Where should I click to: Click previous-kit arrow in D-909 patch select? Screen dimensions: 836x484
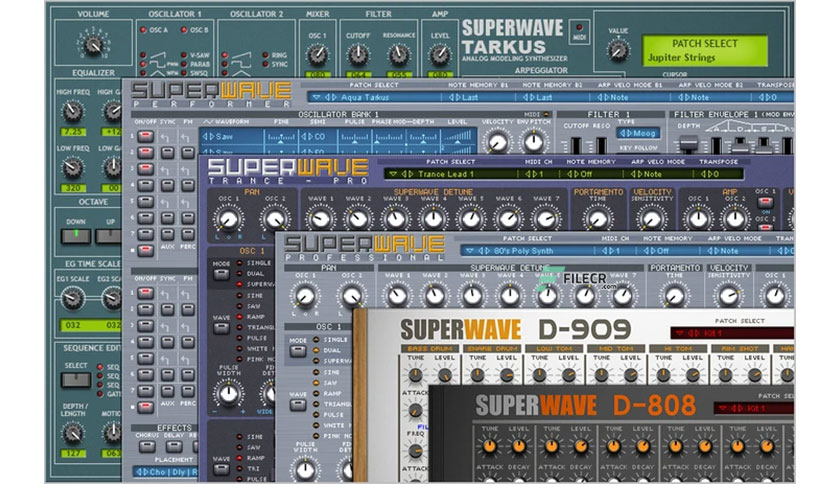pos(690,334)
